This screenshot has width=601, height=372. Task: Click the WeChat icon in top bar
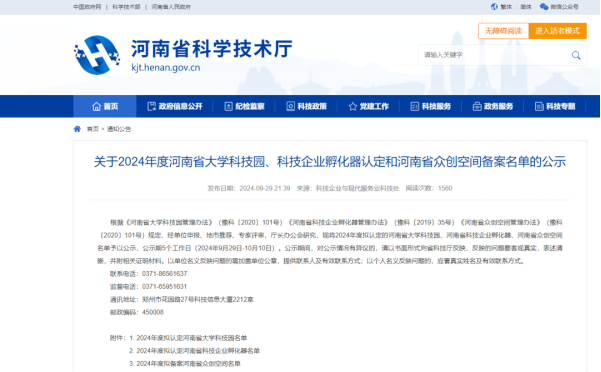point(544,7)
